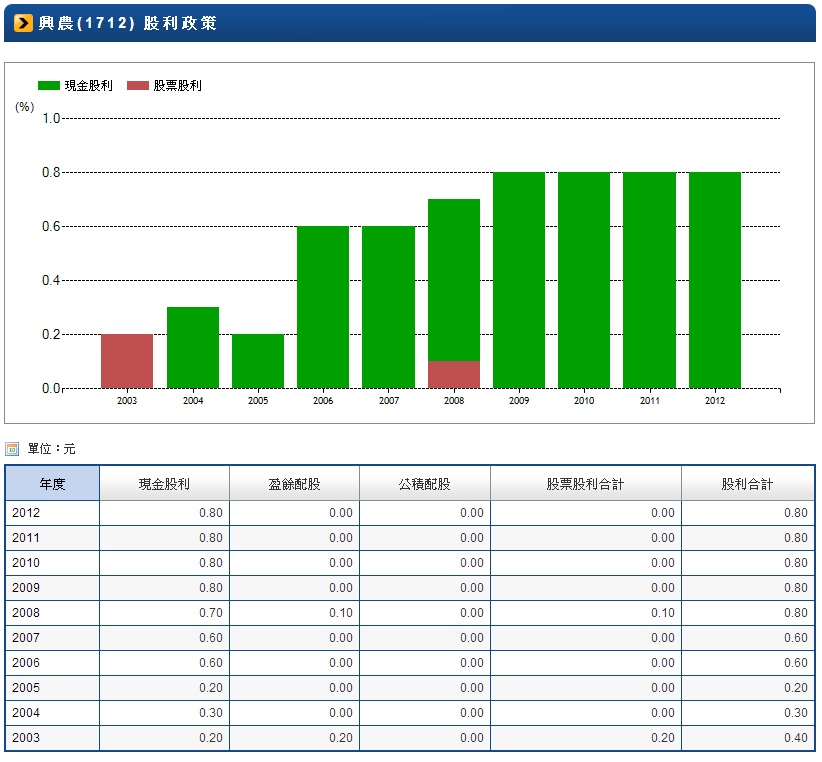Screen dimensions: 822x762
Task: Click the 現金股利 legend label text
Action: tap(89, 85)
